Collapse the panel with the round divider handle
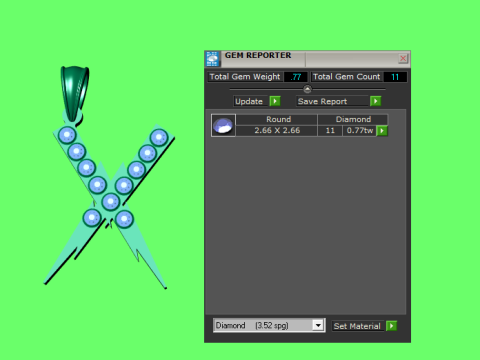This screenshot has height=360, width=480. click(307, 89)
